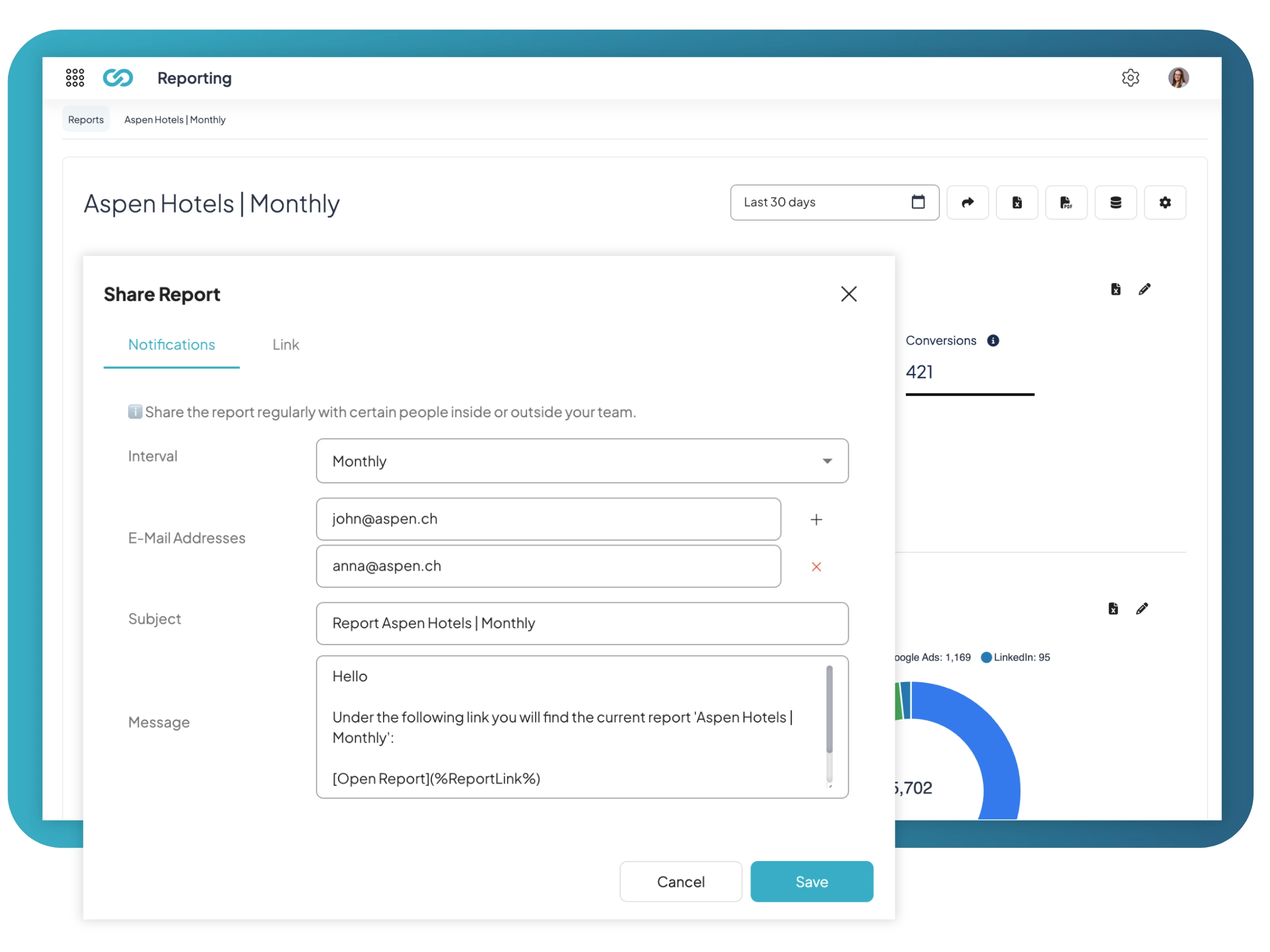Open the apps grid menu icon
This screenshot has height=952, width=1270.
click(75, 77)
